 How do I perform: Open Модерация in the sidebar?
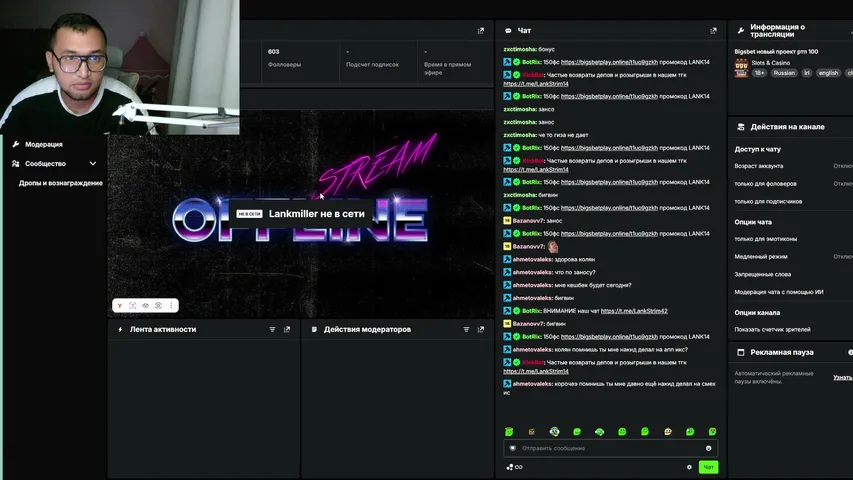[44, 144]
